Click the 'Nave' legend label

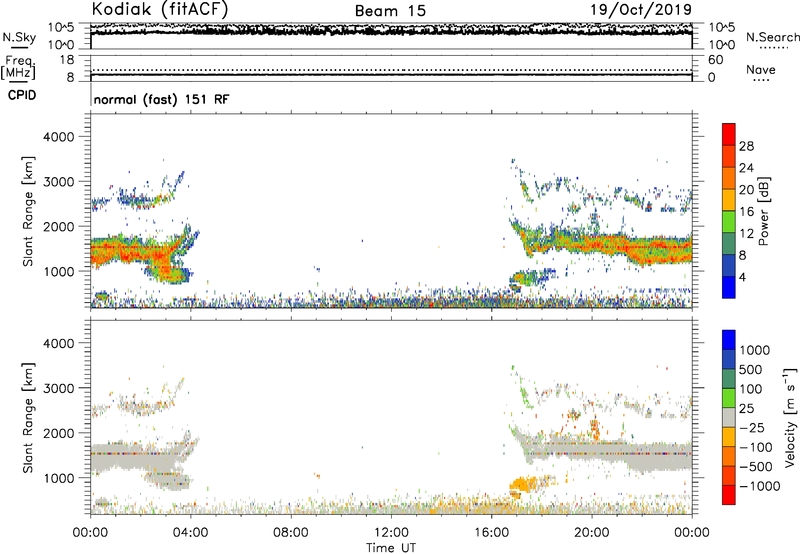point(761,69)
